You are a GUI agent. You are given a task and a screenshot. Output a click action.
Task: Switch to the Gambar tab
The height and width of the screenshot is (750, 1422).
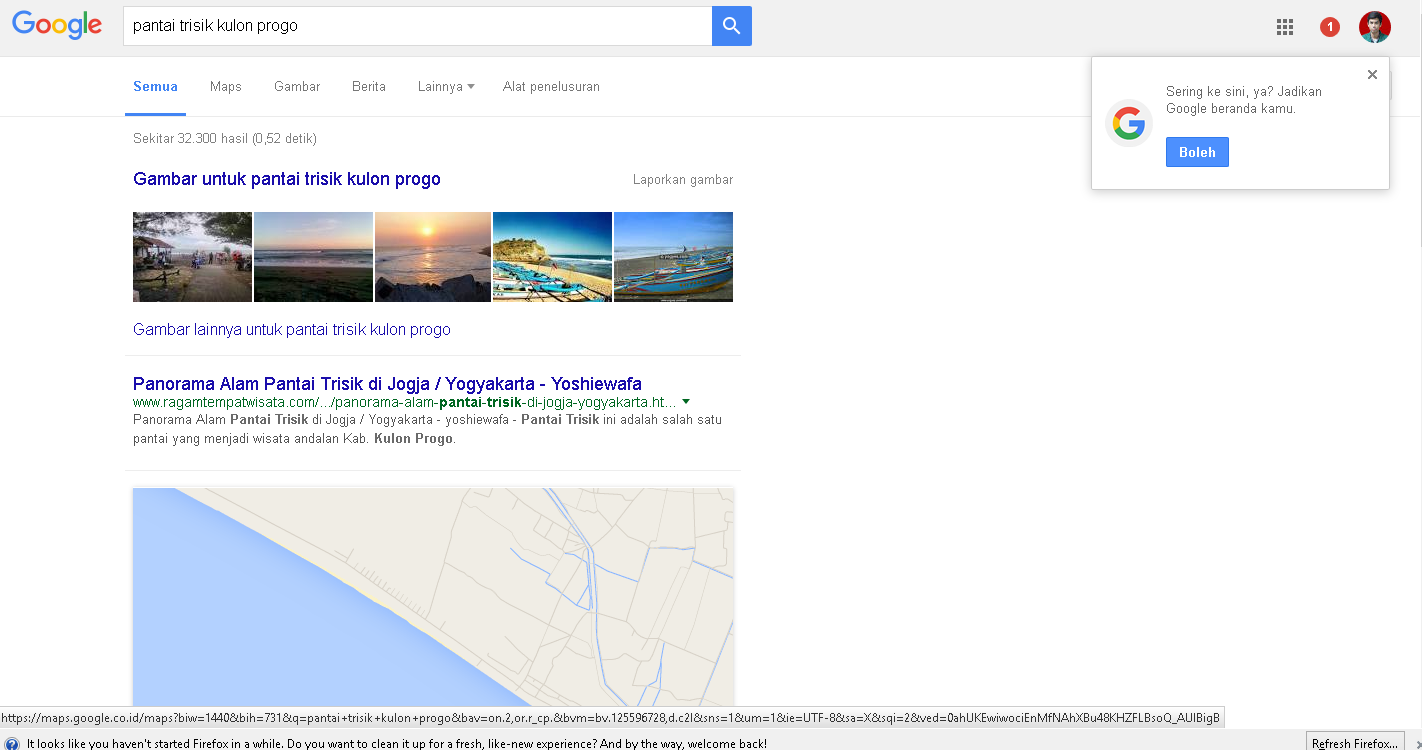[296, 87]
